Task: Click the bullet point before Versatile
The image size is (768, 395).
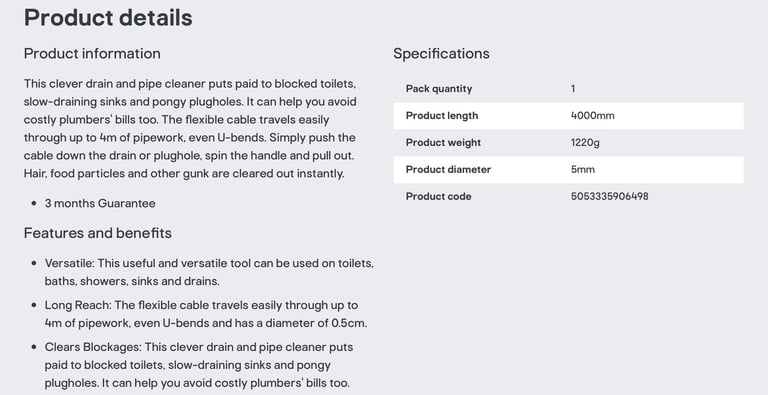Action: pyautogui.click(x=34, y=263)
